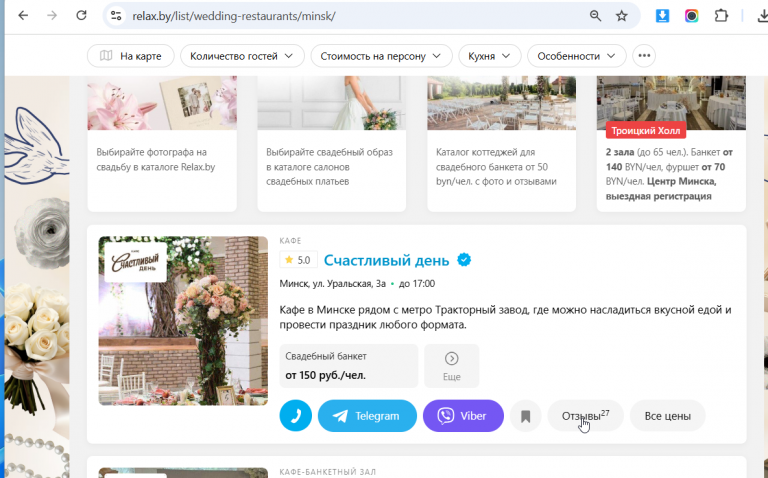Open the Стоимость на персону dropdown
This screenshot has width=768, height=478.
382,56
